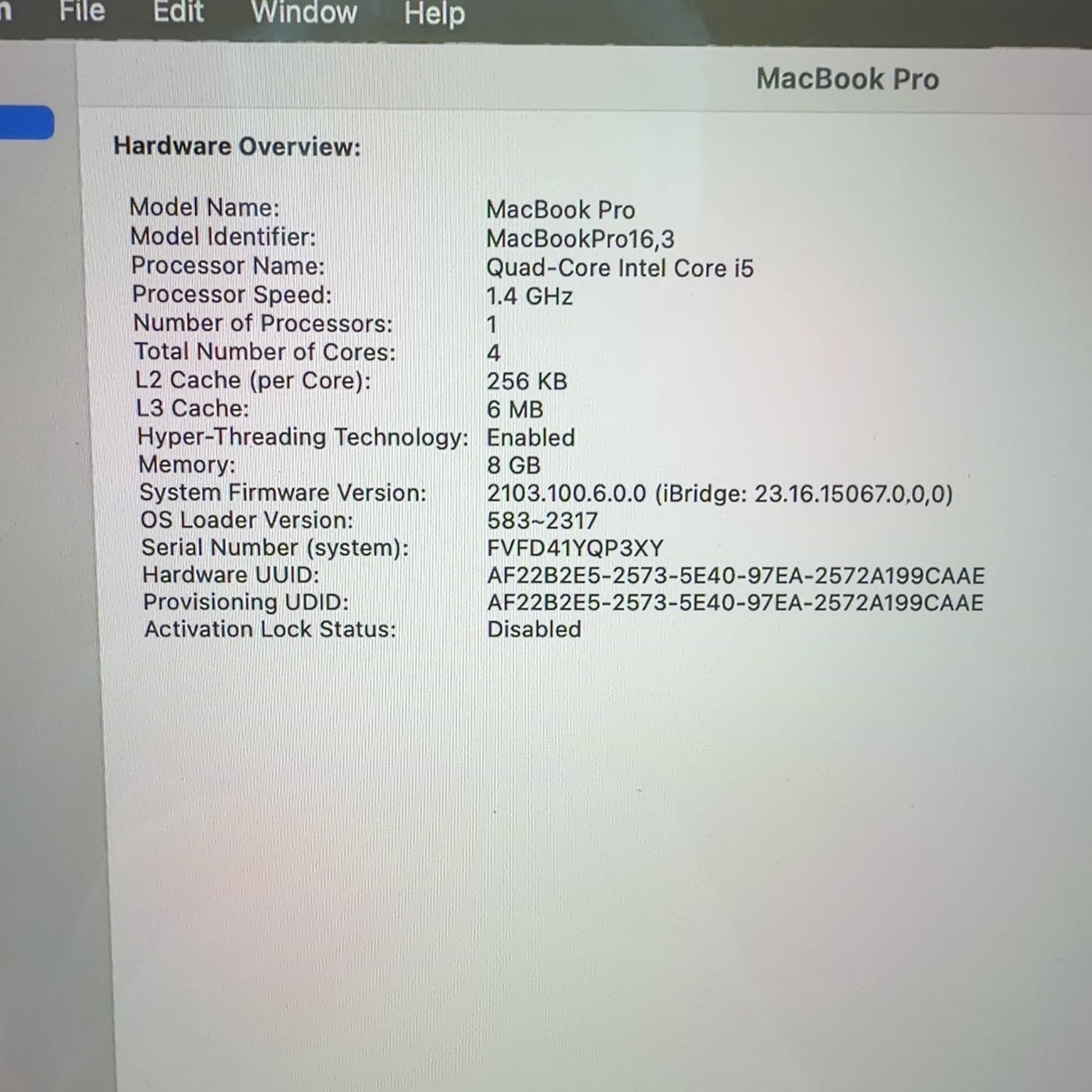Click the 'System Firmware Version:' label
1092x1092 pixels.
(x=283, y=493)
